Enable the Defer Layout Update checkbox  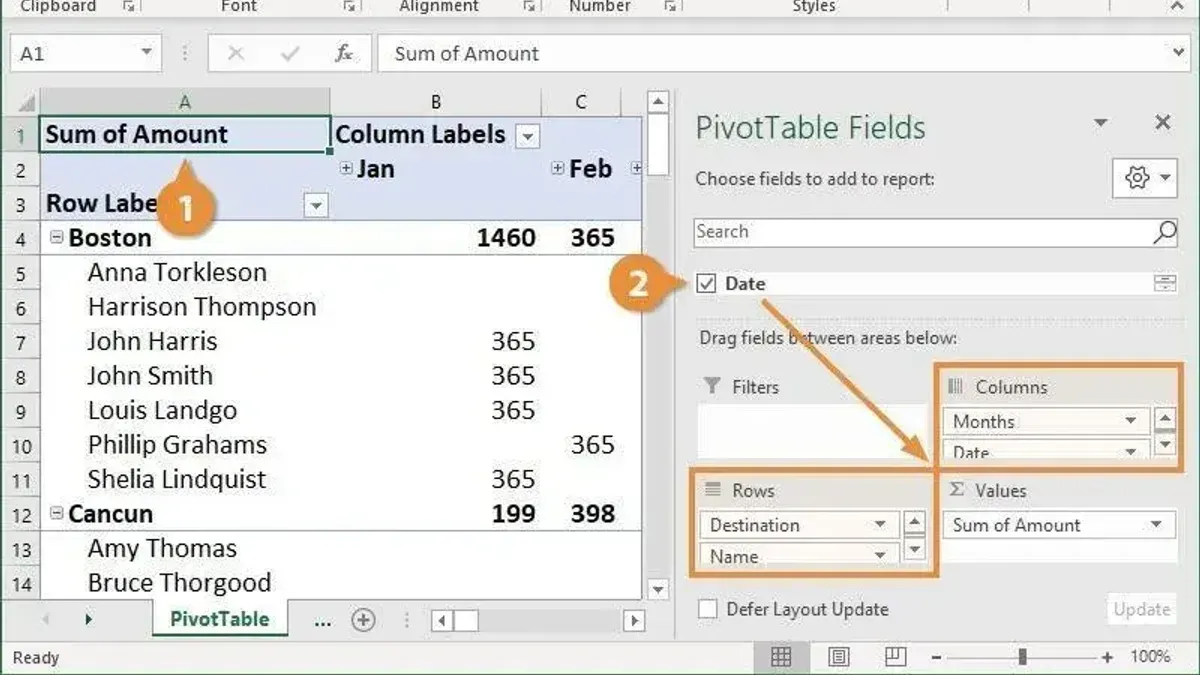[708, 609]
